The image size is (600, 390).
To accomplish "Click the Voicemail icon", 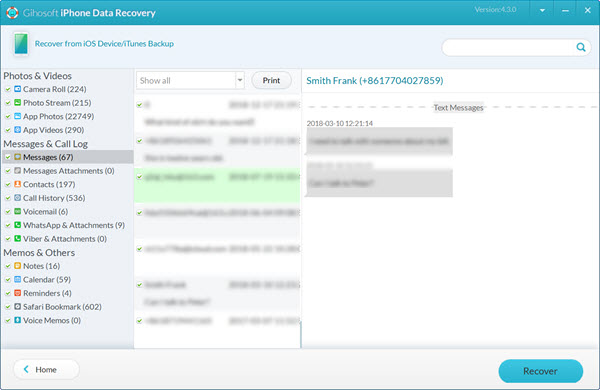I will tap(17, 211).
